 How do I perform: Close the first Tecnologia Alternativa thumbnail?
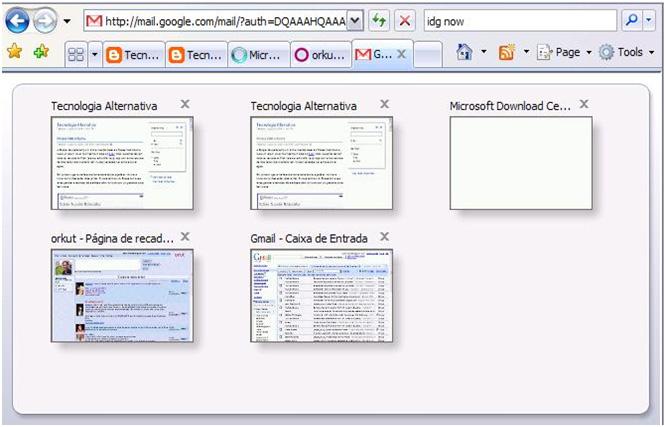pos(185,104)
